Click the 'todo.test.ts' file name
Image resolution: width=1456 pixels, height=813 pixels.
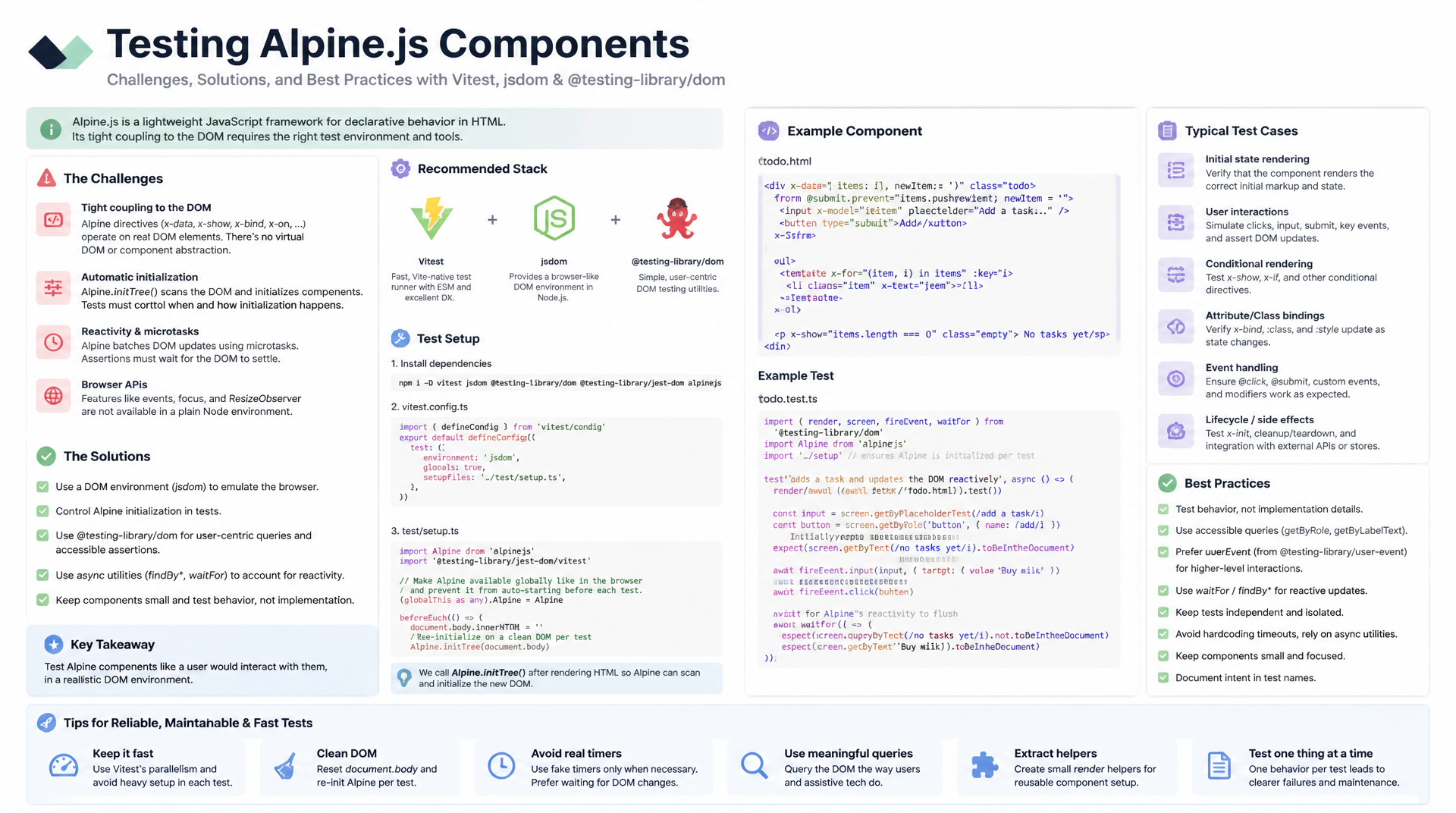coord(788,398)
